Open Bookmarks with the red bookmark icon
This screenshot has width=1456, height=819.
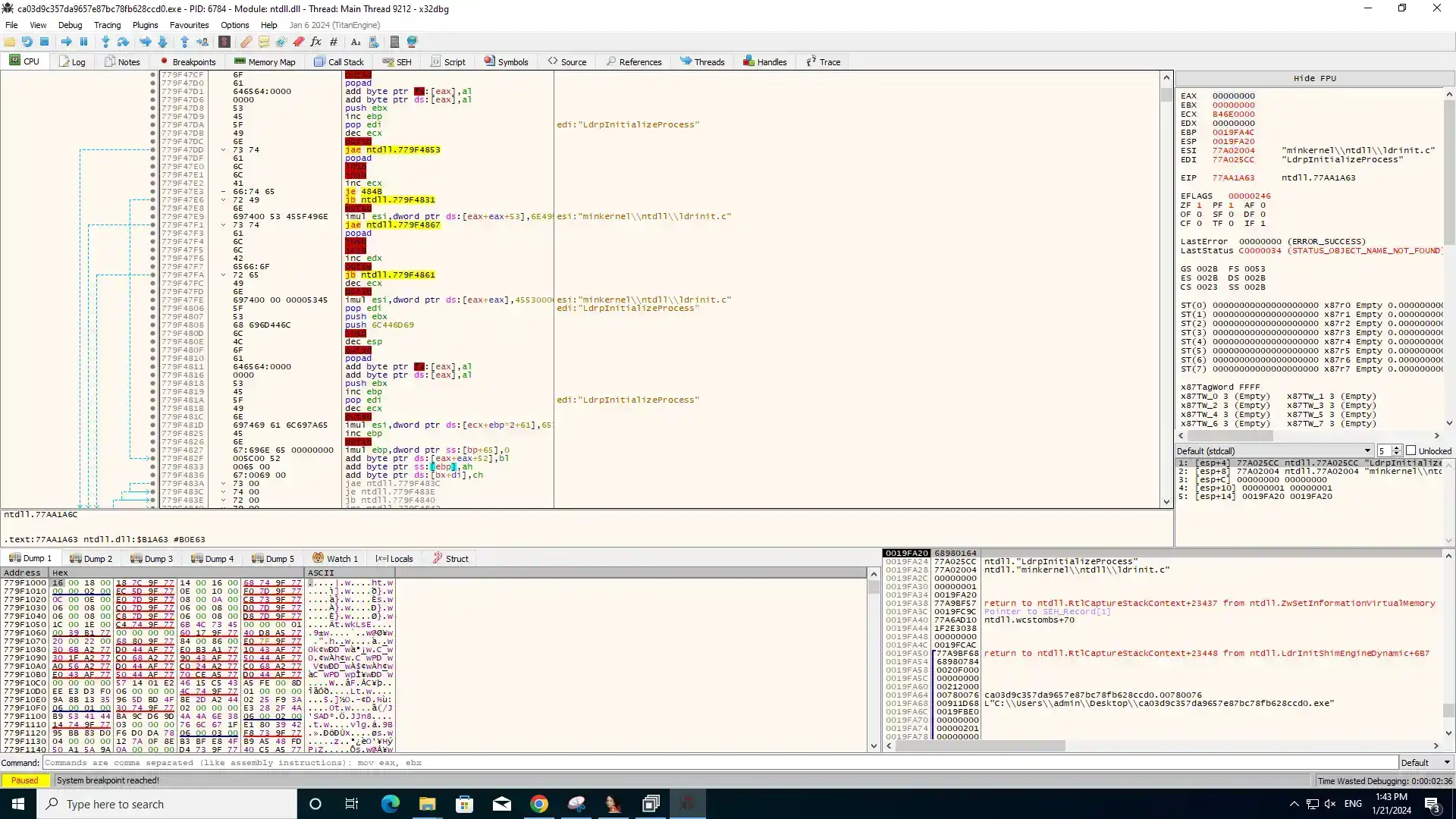click(299, 42)
